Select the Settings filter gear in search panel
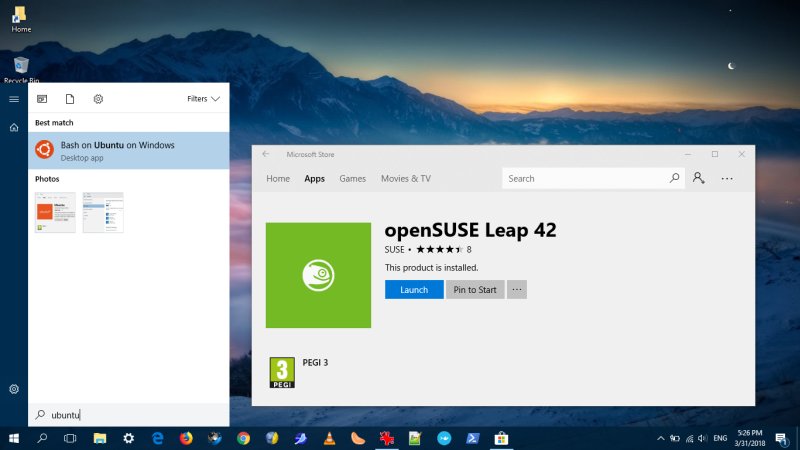This screenshot has width=800, height=450. click(x=98, y=99)
